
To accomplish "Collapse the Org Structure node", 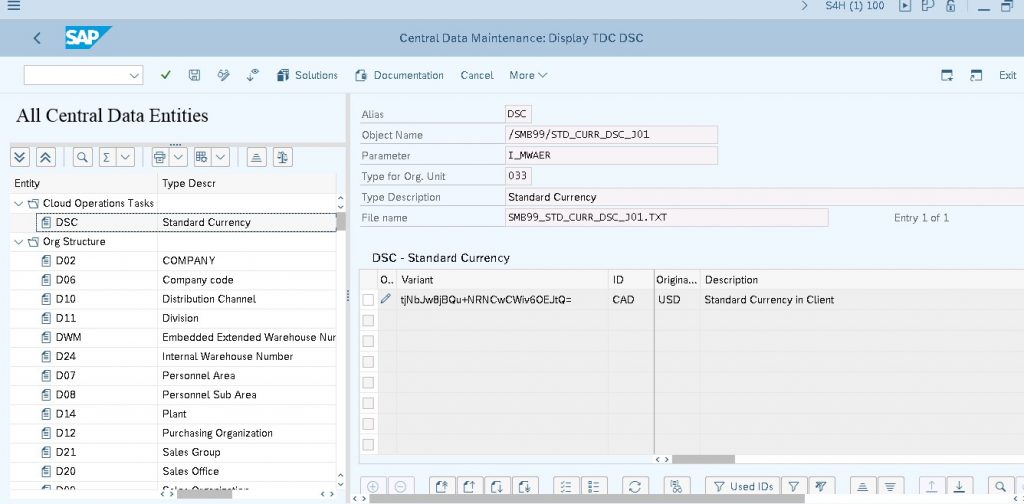I will pyautogui.click(x=18, y=242).
